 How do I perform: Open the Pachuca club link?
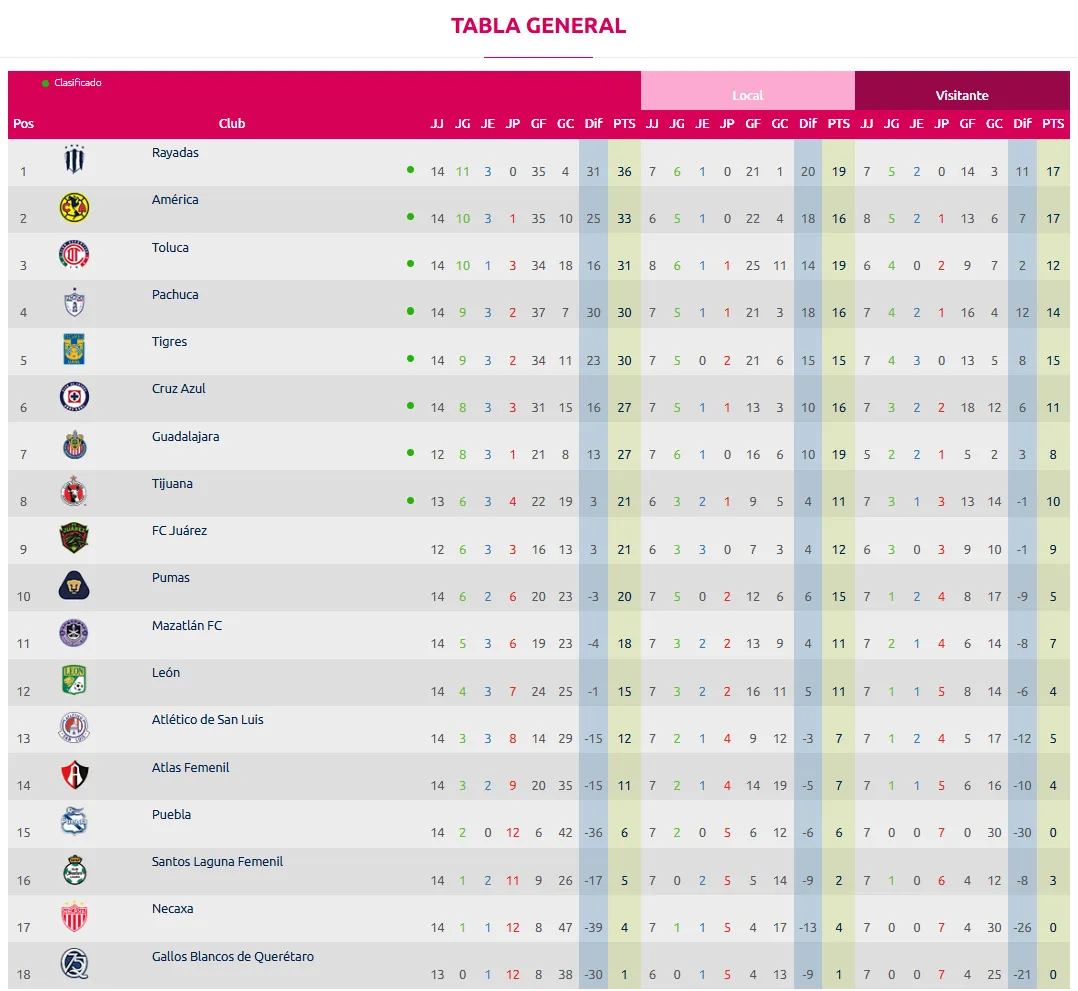pyautogui.click(x=175, y=295)
